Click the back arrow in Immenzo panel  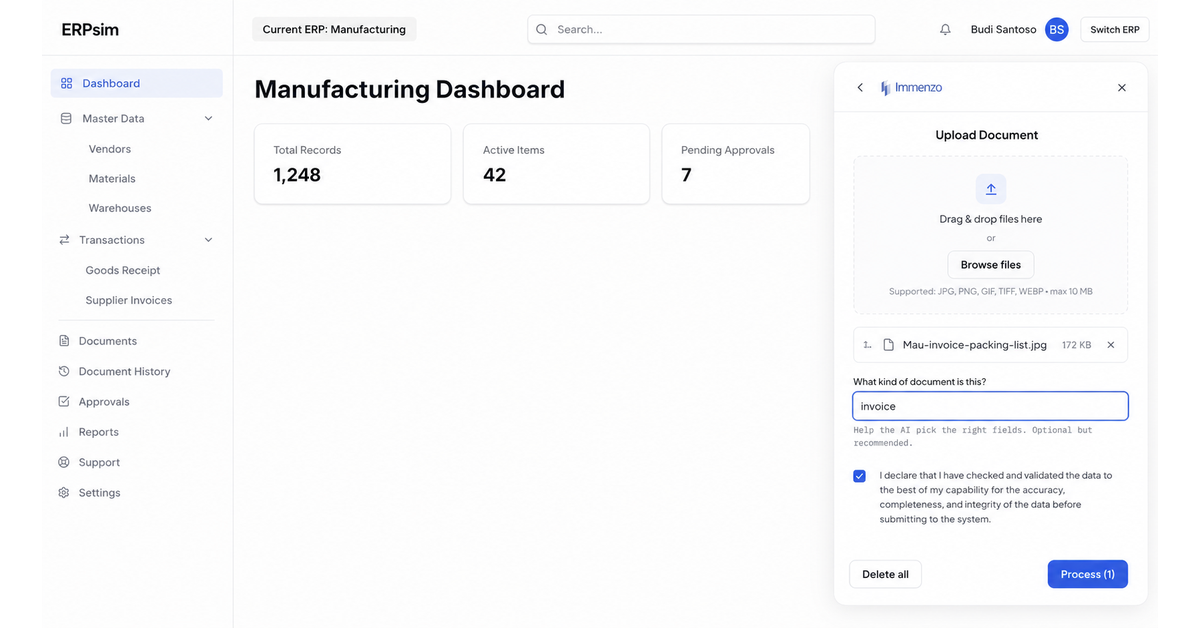pos(860,88)
